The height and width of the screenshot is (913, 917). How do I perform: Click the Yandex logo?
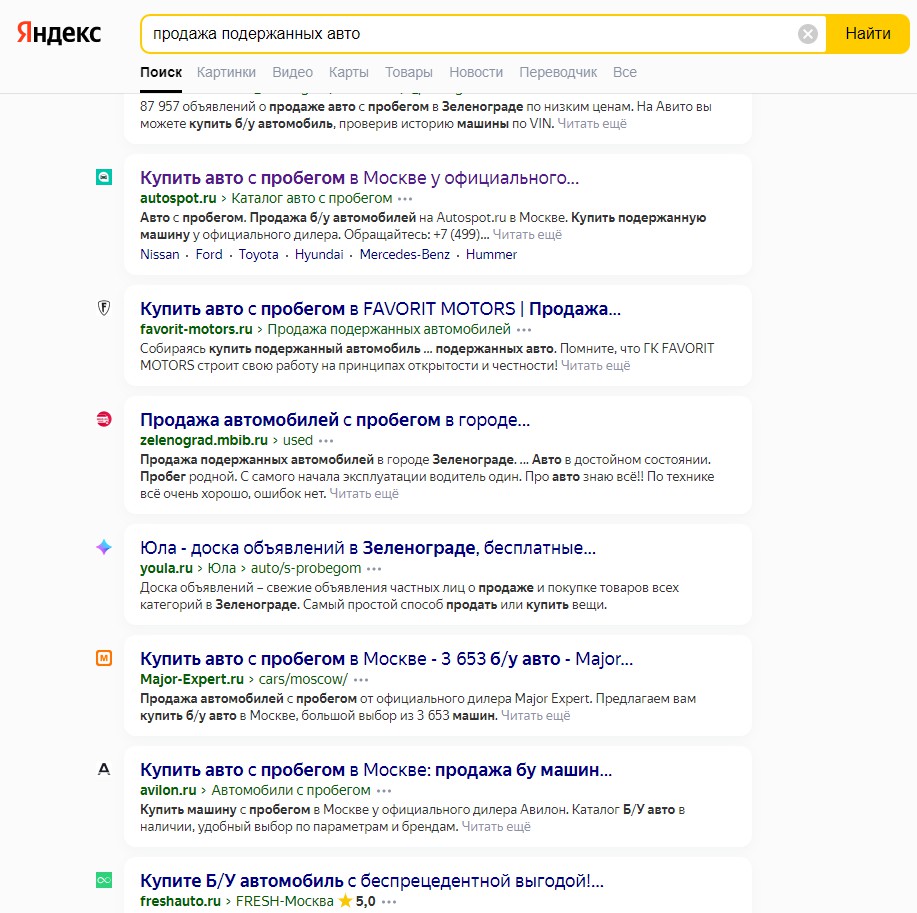59,33
